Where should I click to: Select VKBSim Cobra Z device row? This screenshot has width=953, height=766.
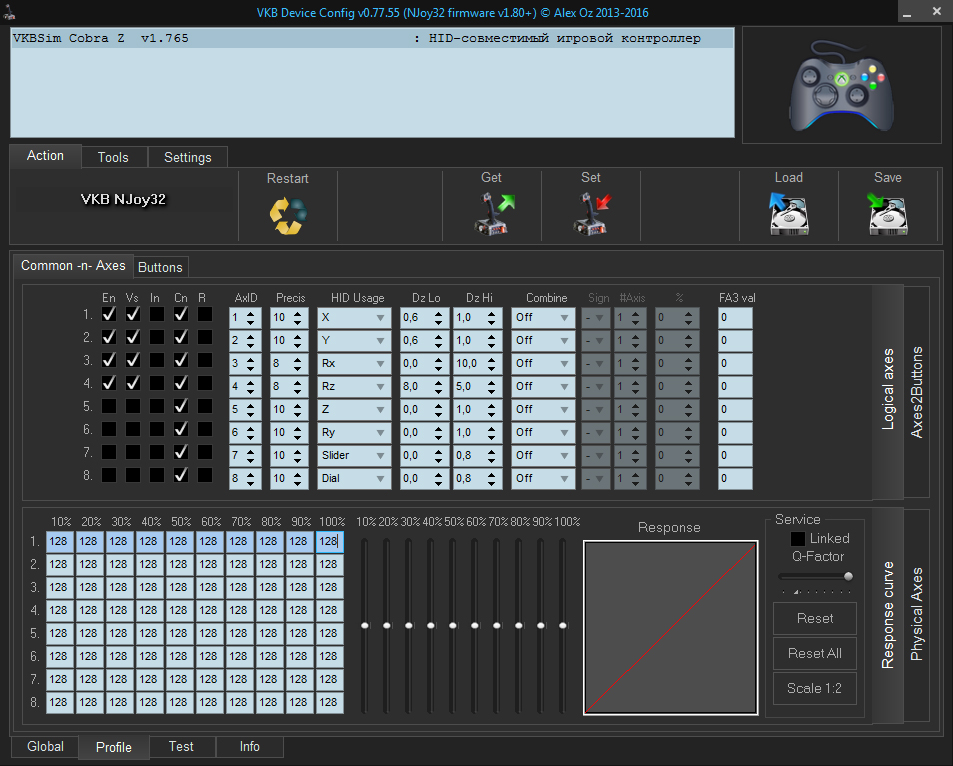click(x=372, y=38)
